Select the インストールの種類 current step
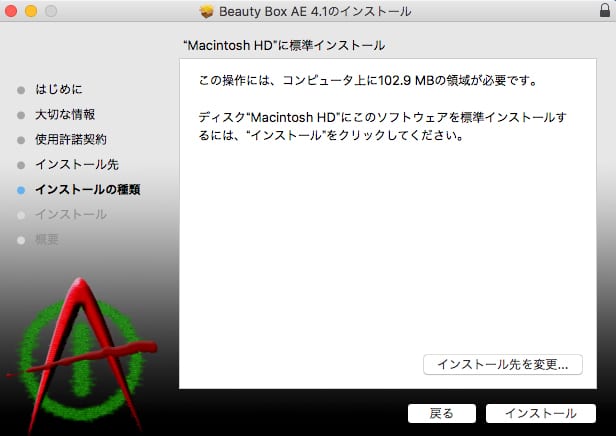616x436 pixels. (x=88, y=190)
